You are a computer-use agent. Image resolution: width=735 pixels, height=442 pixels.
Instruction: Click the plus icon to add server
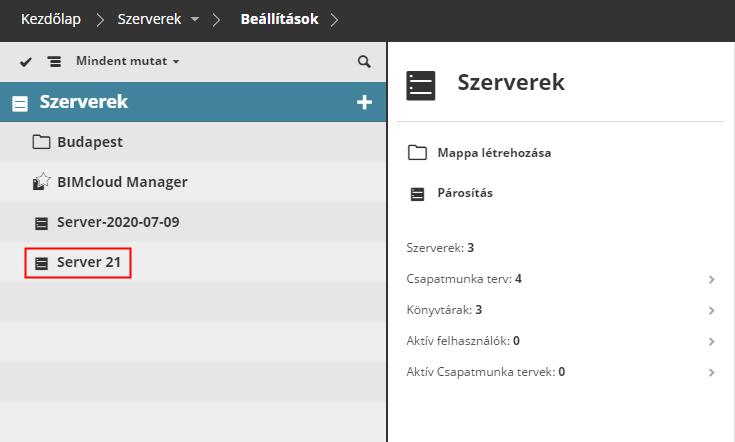pyautogui.click(x=364, y=102)
